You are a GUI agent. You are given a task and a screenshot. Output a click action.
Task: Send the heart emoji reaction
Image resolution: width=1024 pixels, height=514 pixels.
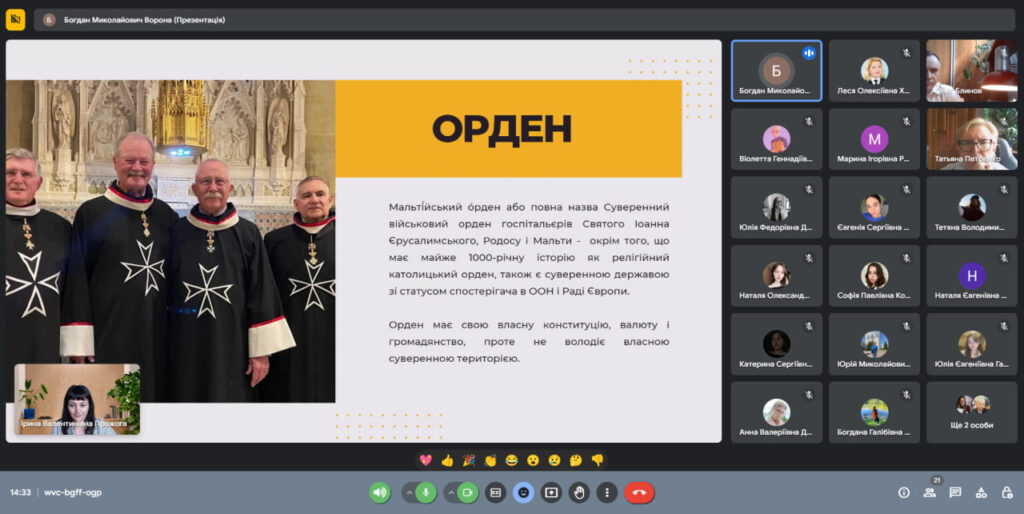[x=425, y=460]
